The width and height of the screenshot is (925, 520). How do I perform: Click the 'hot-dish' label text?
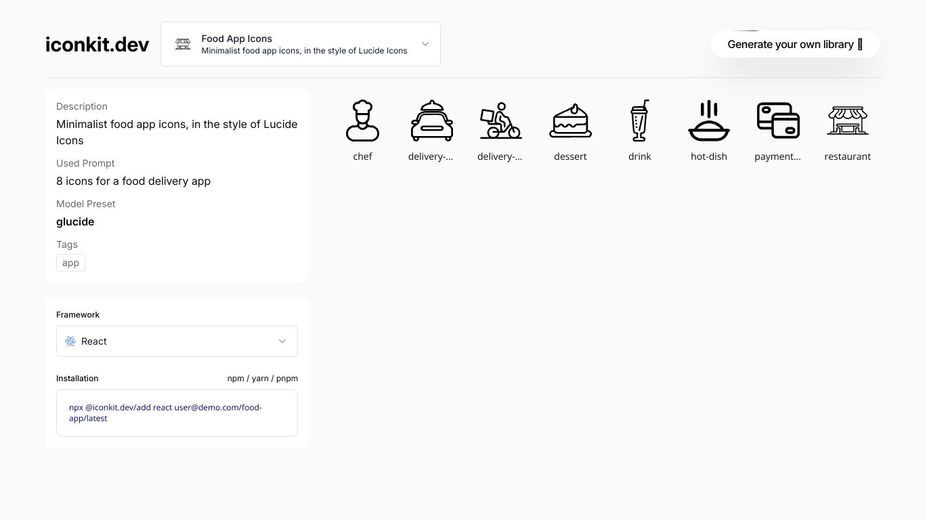pyautogui.click(x=708, y=156)
